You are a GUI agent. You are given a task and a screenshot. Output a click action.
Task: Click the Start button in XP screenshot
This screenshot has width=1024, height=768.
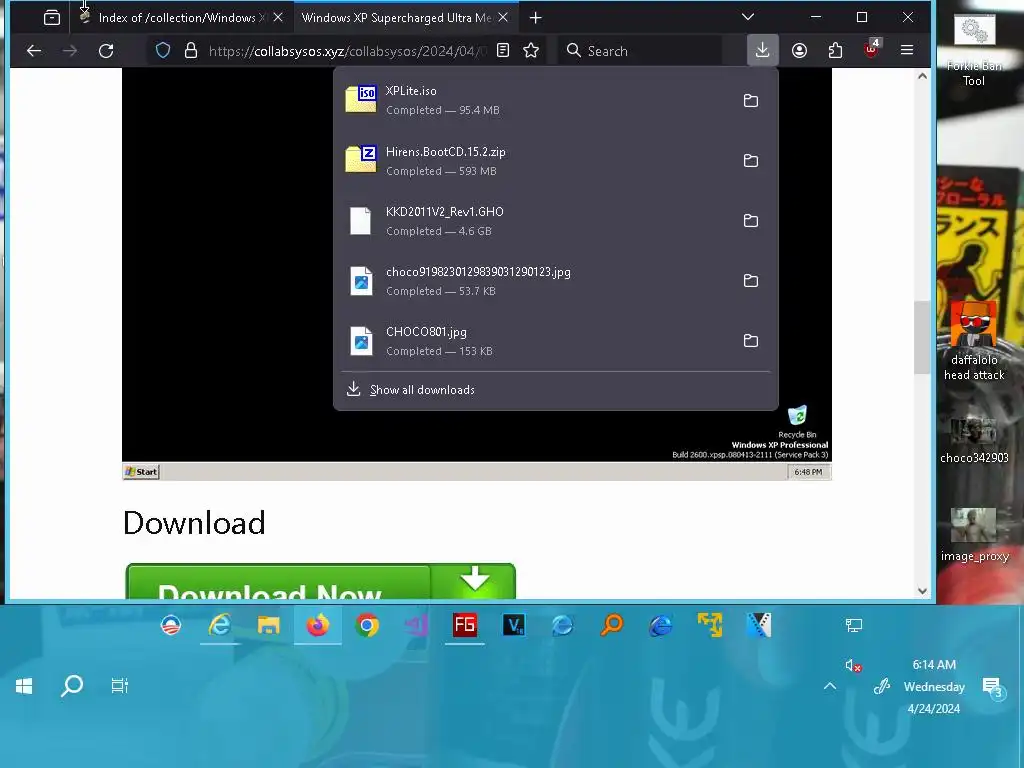141,472
